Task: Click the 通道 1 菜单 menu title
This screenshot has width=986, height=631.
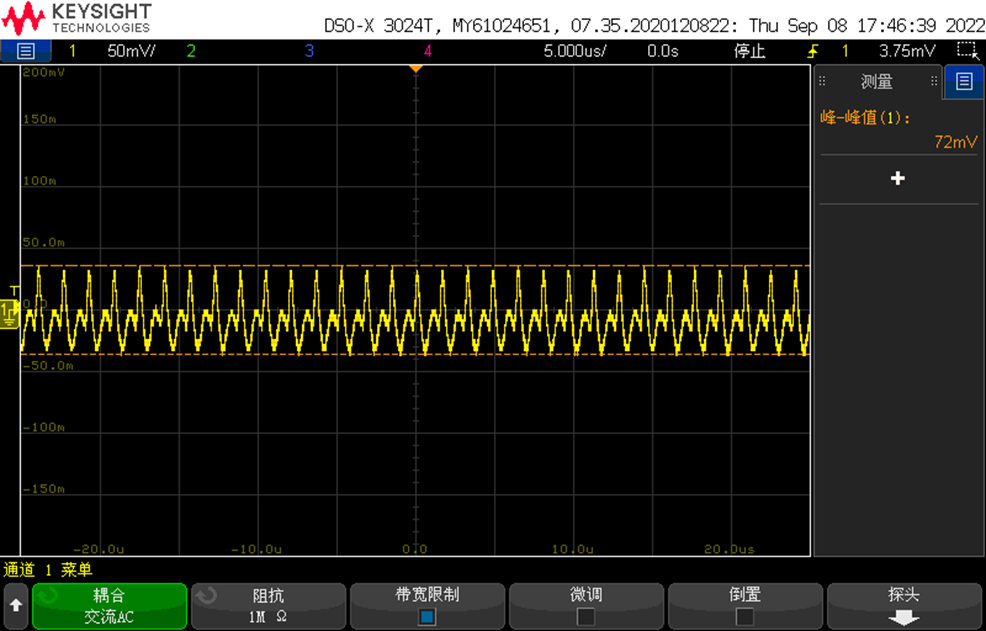Action: click(48, 570)
